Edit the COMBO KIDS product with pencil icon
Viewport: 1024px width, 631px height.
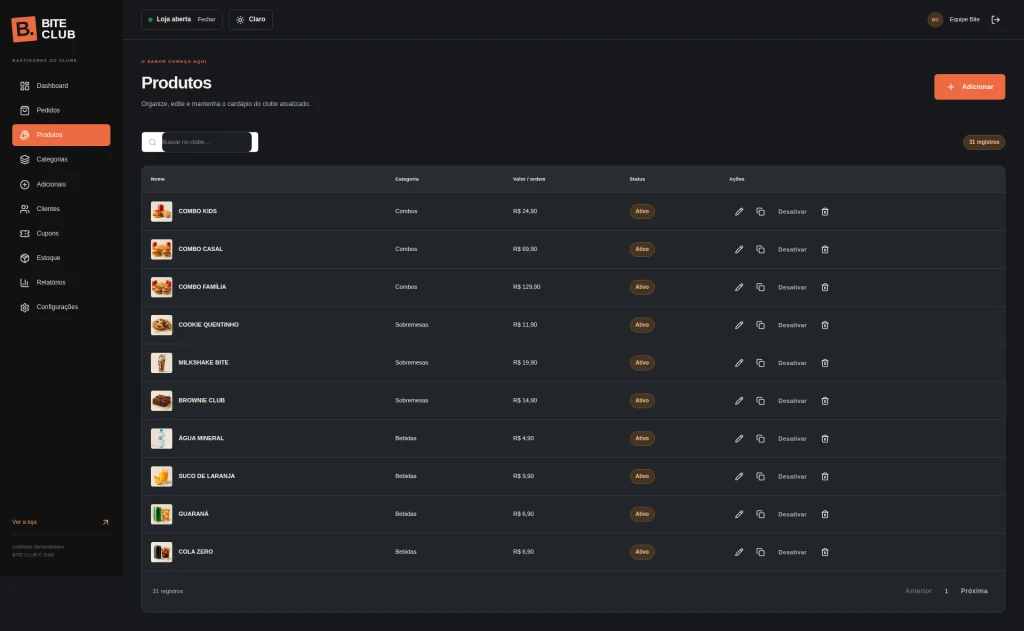click(739, 212)
